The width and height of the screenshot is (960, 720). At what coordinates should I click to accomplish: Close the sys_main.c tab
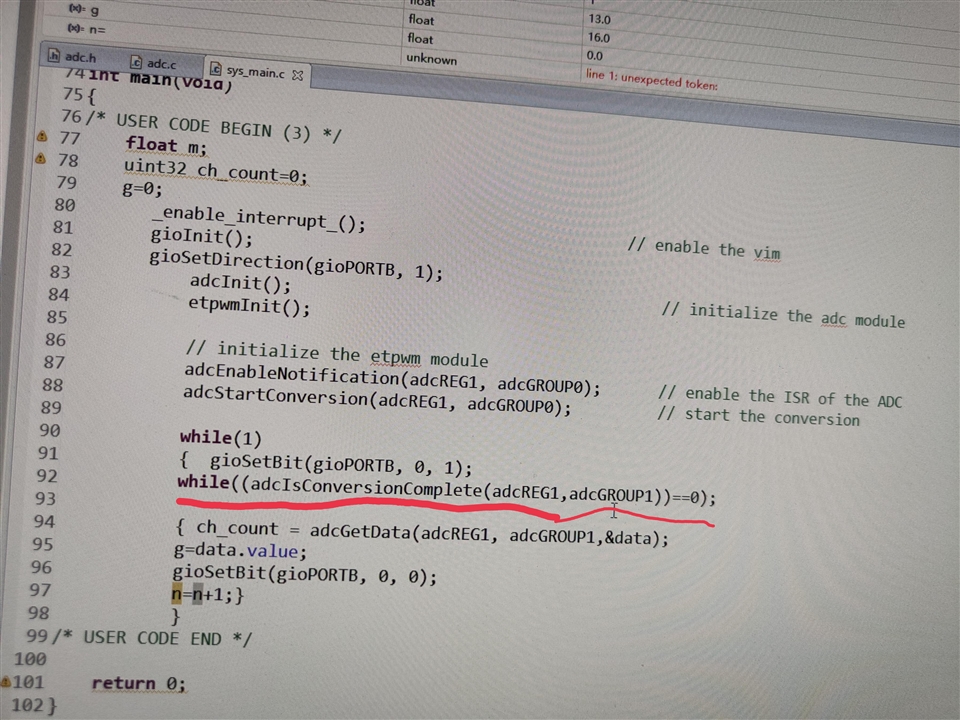pyautogui.click(x=298, y=75)
